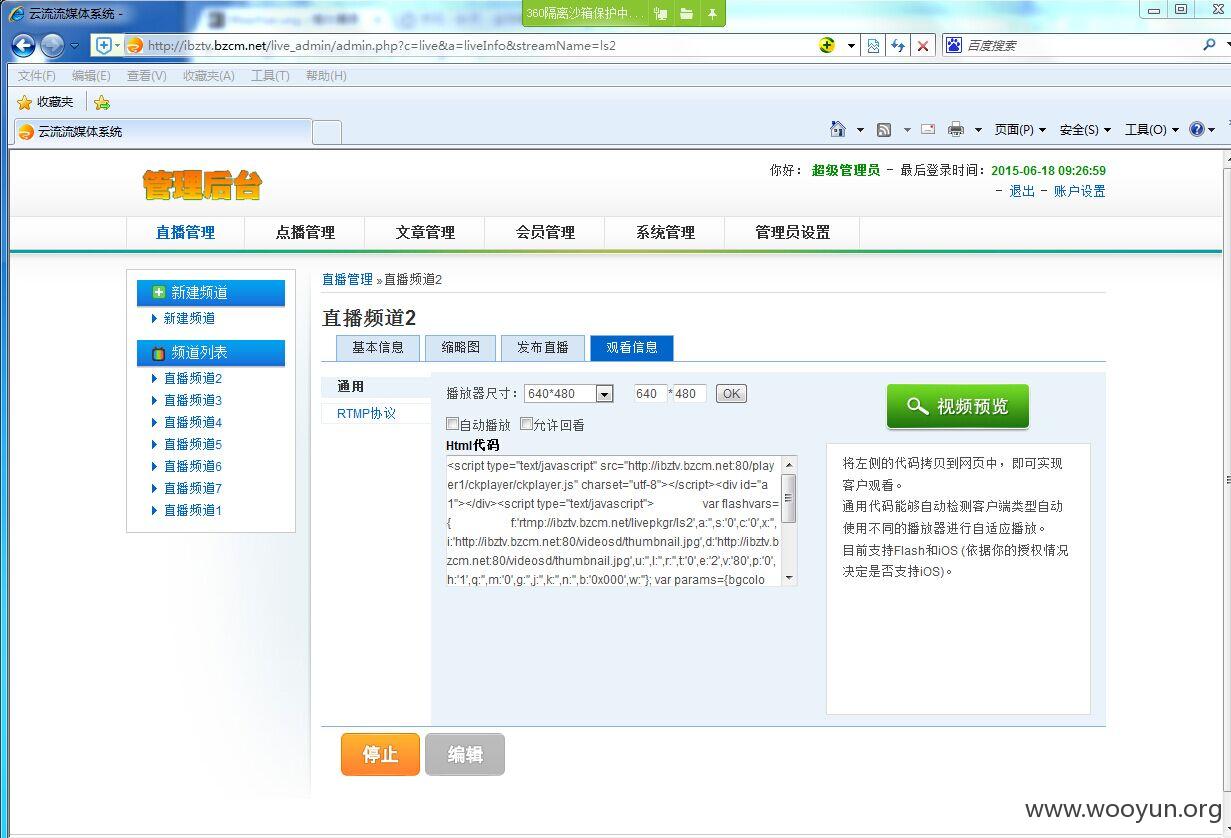
Task: Open 直播频道7 in channel list
Action: pyautogui.click(x=193, y=488)
